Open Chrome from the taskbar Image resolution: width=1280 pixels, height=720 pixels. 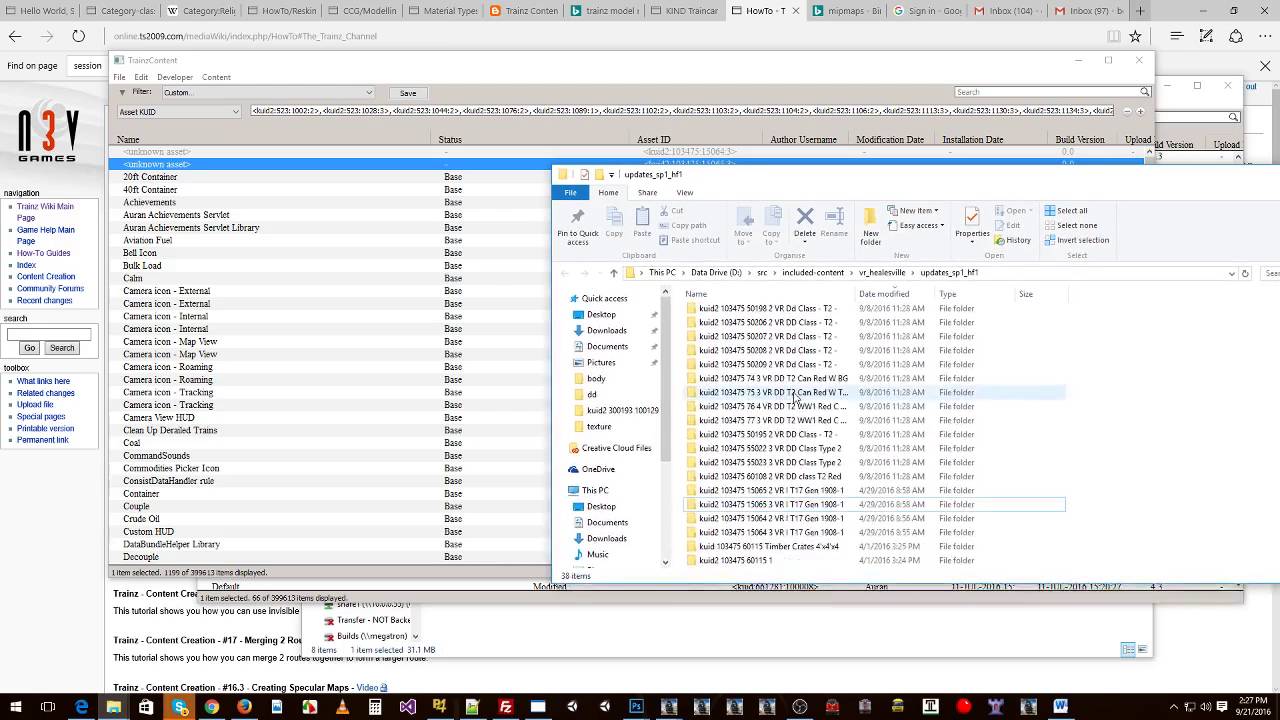pyautogui.click(x=212, y=707)
